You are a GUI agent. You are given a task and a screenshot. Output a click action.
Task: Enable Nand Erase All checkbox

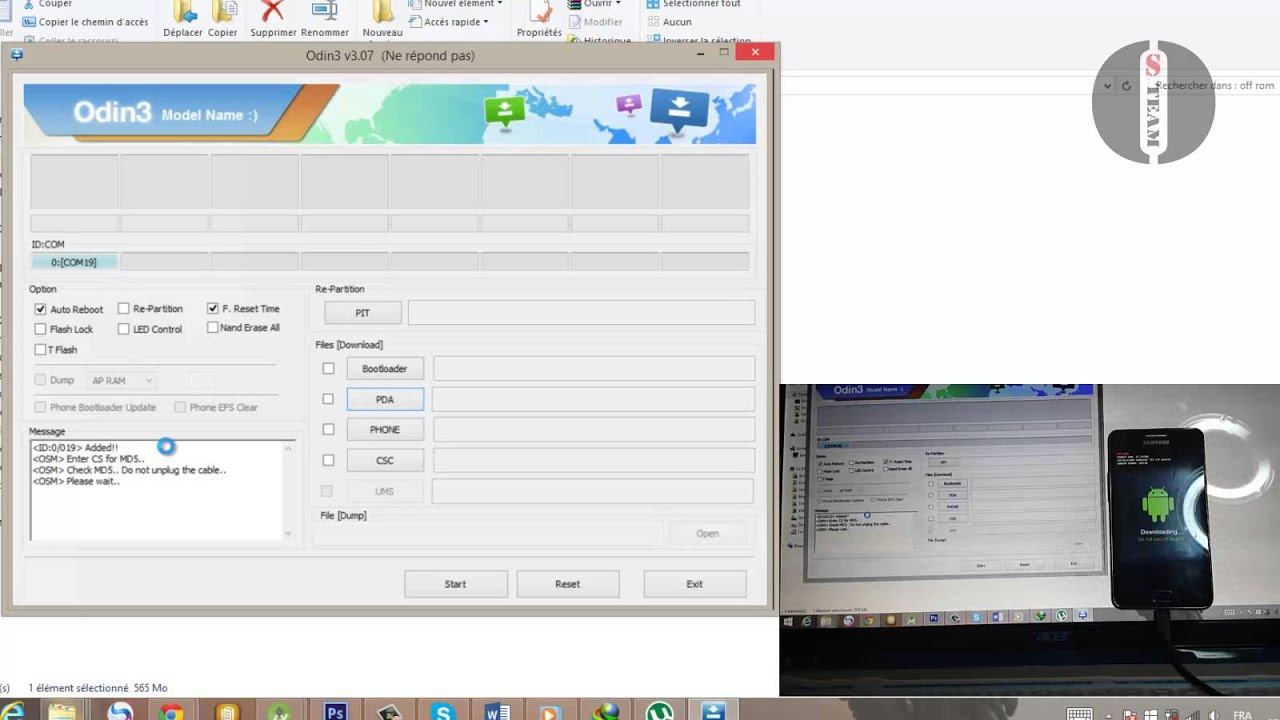pyautogui.click(x=212, y=327)
